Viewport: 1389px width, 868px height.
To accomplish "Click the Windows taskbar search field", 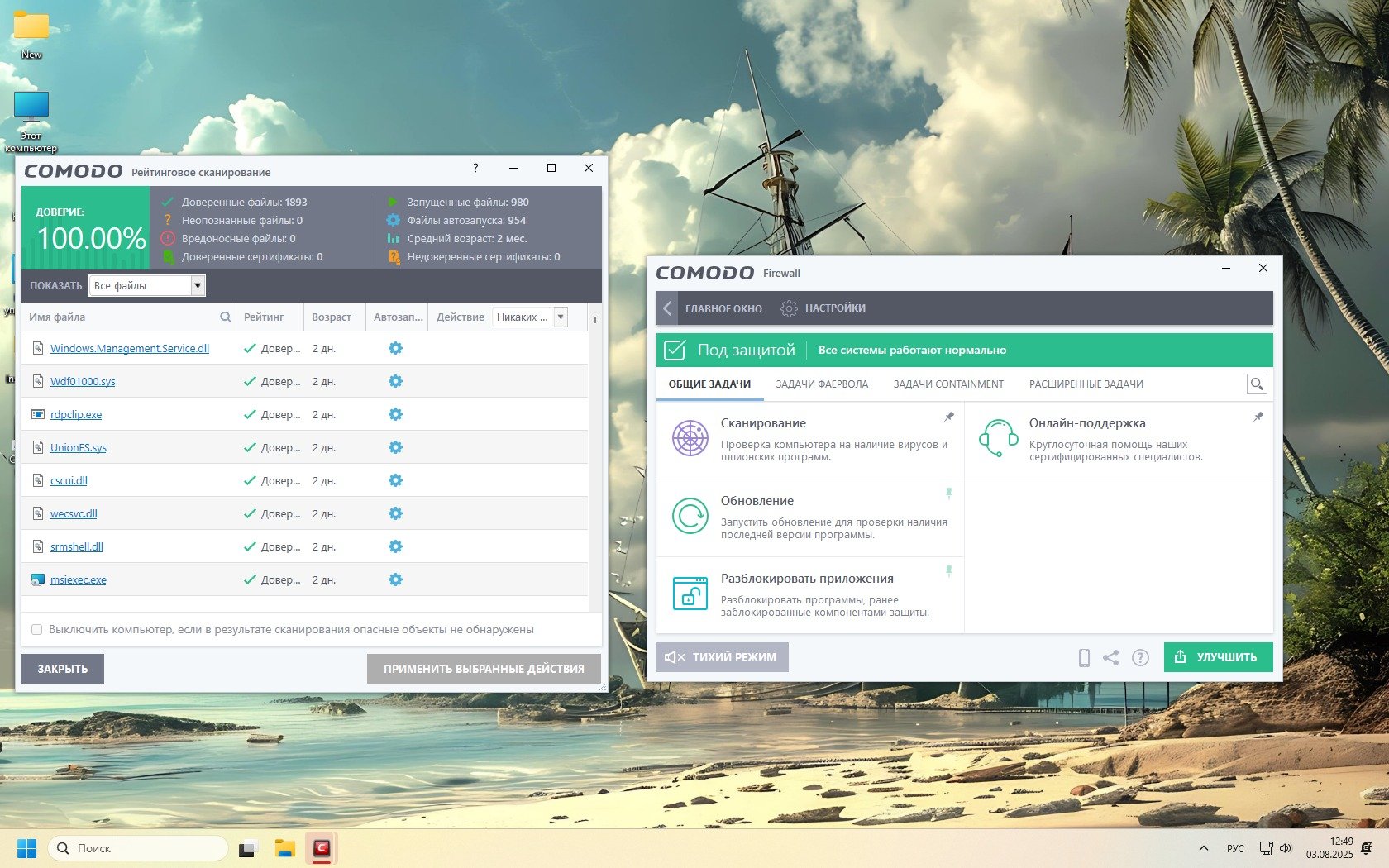I will 138,848.
